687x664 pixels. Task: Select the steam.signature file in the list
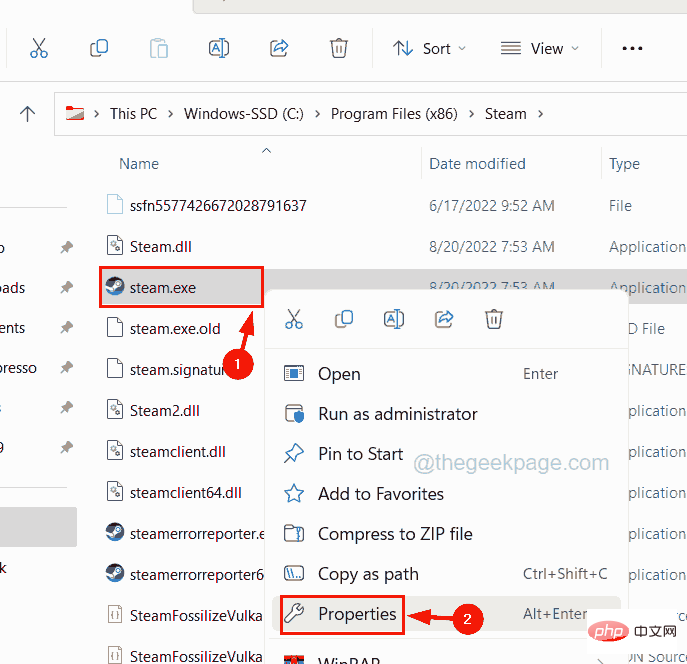click(x=176, y=370)
